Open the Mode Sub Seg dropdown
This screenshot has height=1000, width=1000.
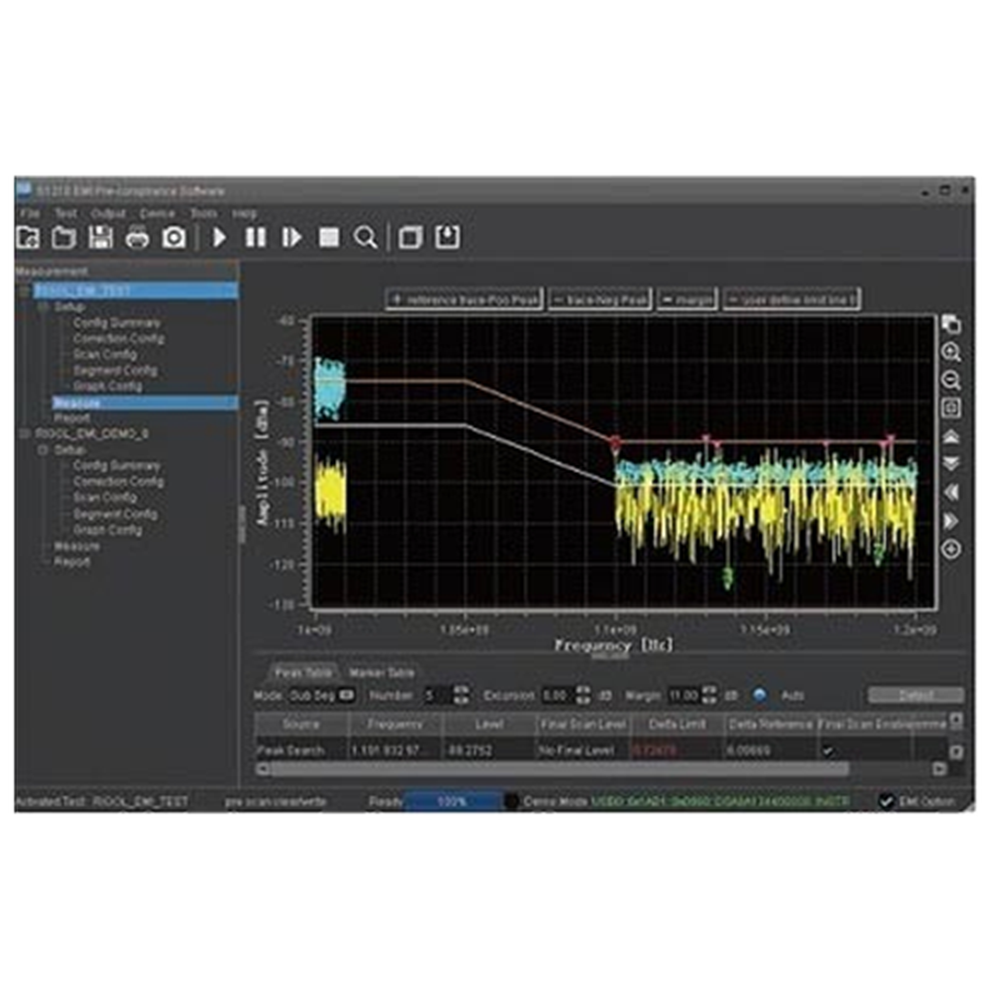(x=322, y=695)
